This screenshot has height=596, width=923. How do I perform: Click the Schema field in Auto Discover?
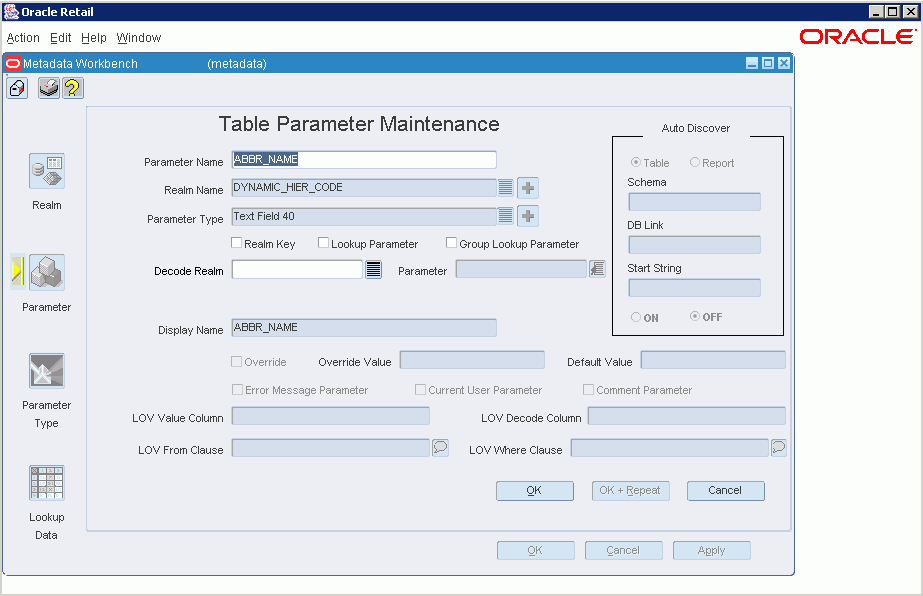[695, 201]
